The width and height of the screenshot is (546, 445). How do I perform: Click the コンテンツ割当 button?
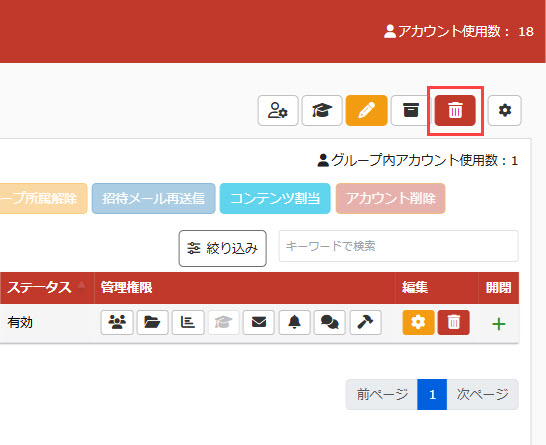(275, 198)
